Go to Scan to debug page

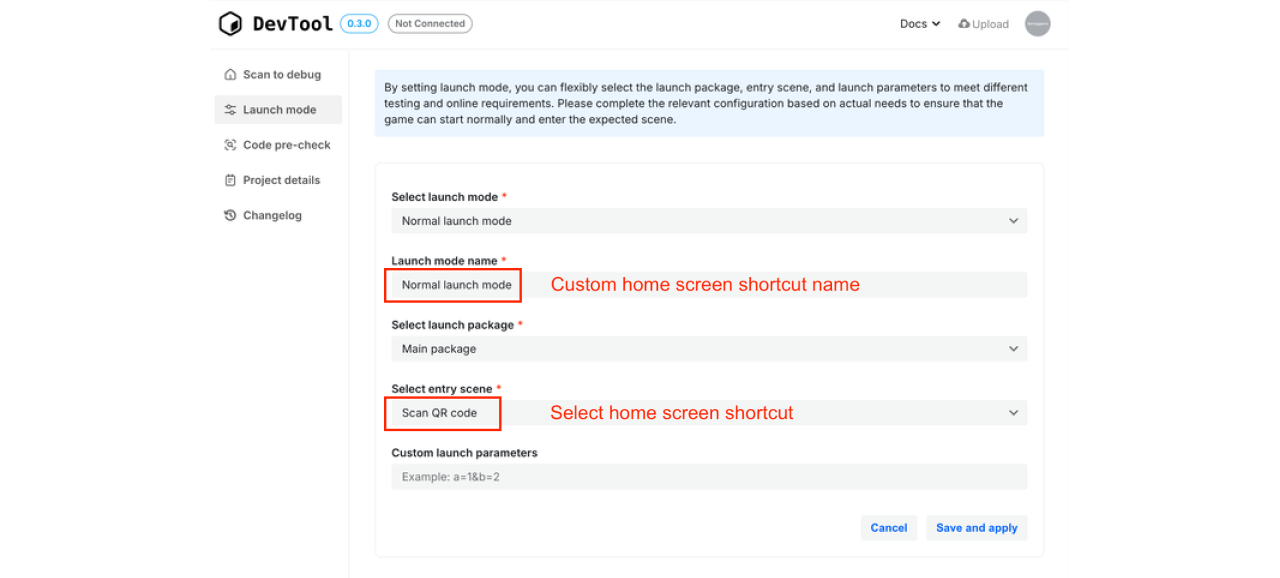(x=281, y=75)
